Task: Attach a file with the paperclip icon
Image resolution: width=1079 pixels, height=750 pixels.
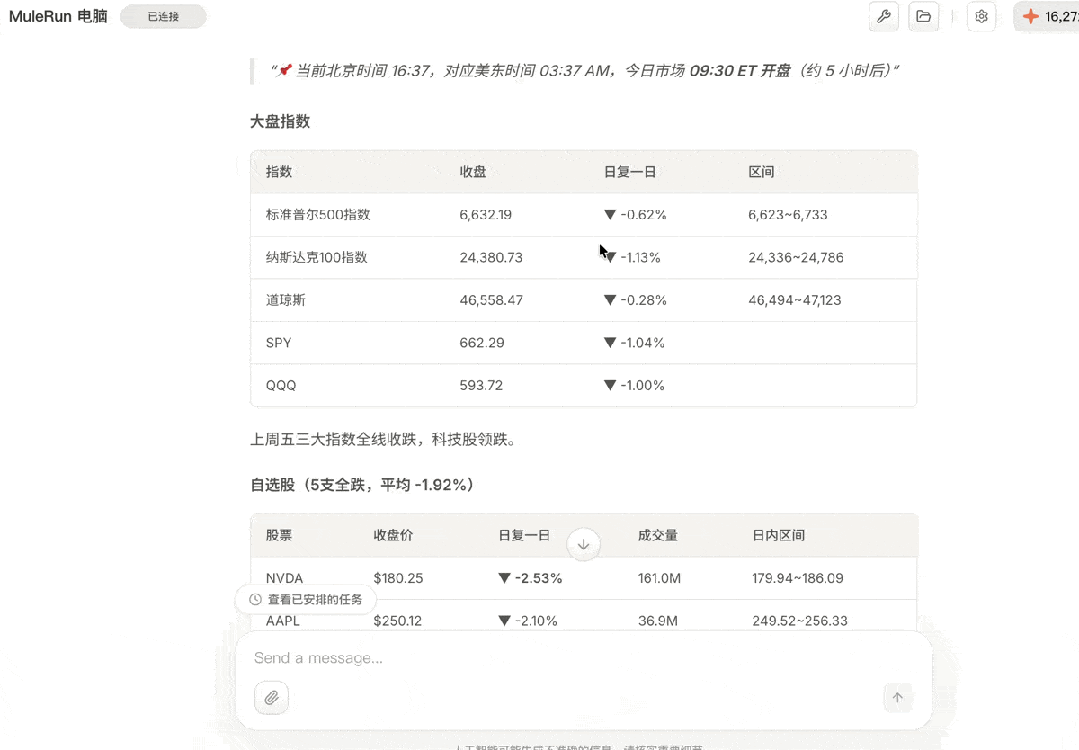Action: click(x=271, y=697)
